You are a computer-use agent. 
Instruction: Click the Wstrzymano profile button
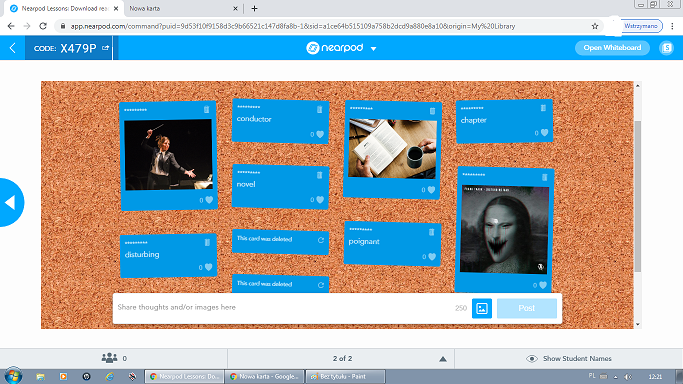(640, 26)
